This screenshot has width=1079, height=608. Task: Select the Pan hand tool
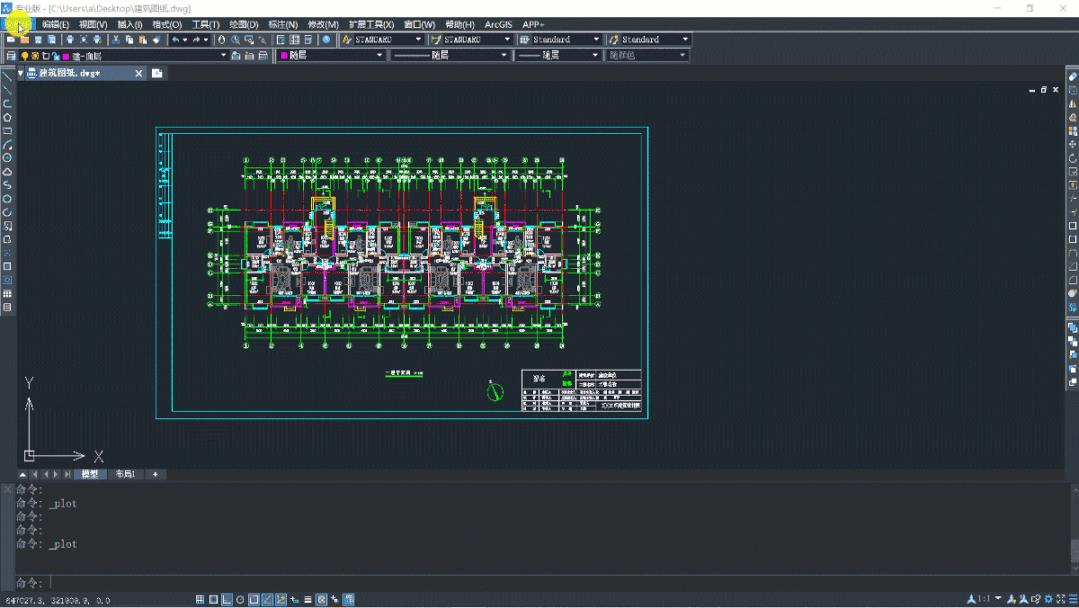coord(222,40)
